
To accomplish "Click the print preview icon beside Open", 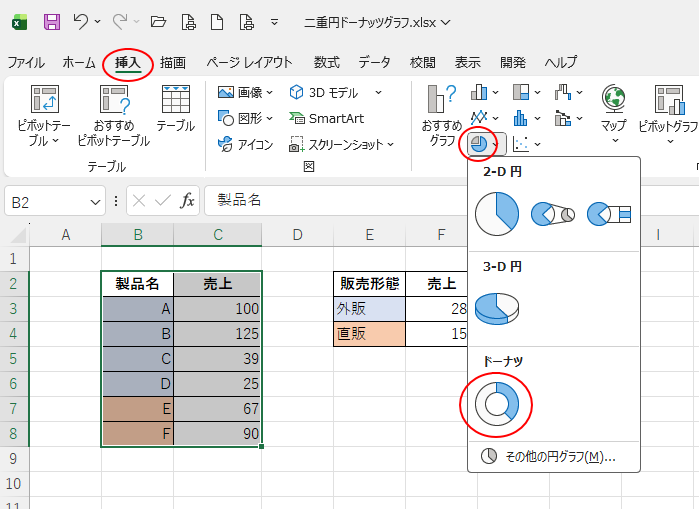I will click(x=189, y=22).
